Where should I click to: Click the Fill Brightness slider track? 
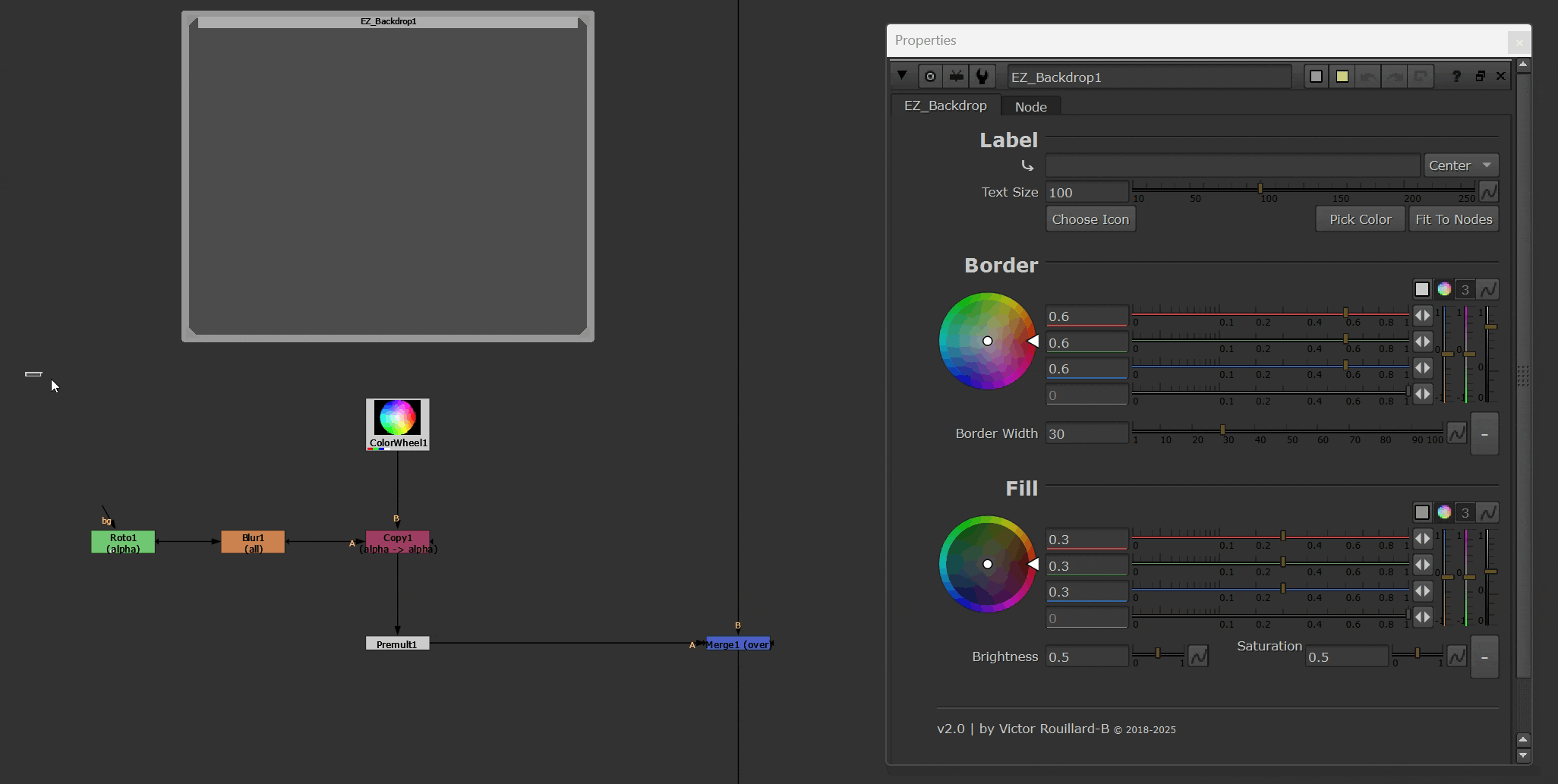click(x=1158, y=654)
